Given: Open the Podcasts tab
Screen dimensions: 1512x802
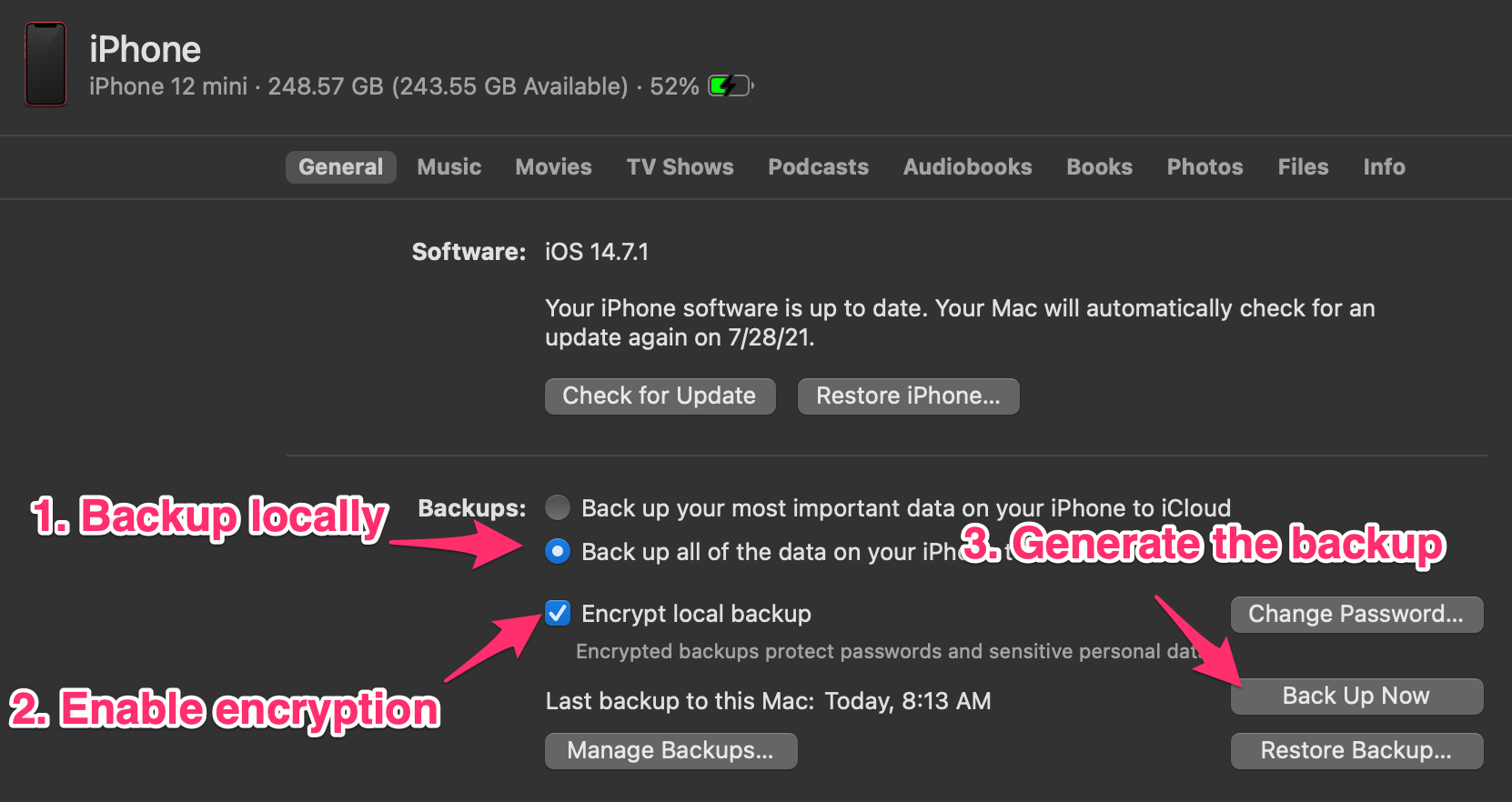Looking at the screenshot, I should [x=817, y=166].
